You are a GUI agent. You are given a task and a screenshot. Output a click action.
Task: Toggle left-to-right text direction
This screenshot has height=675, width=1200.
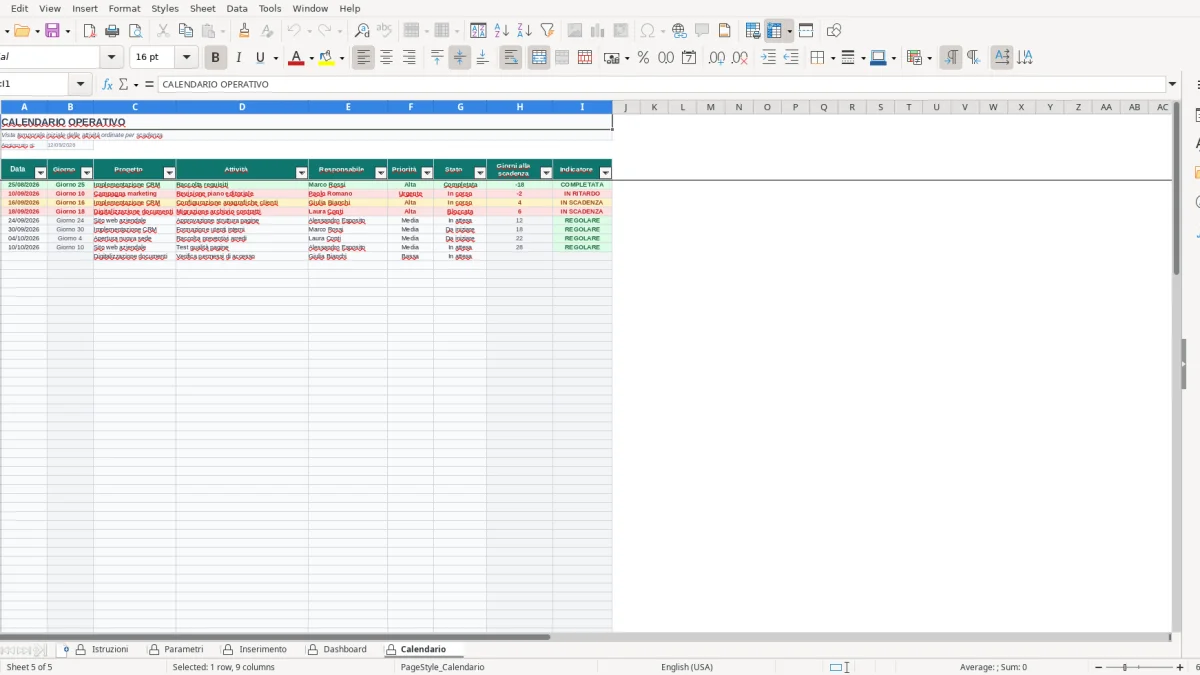[x=951, y=58]
